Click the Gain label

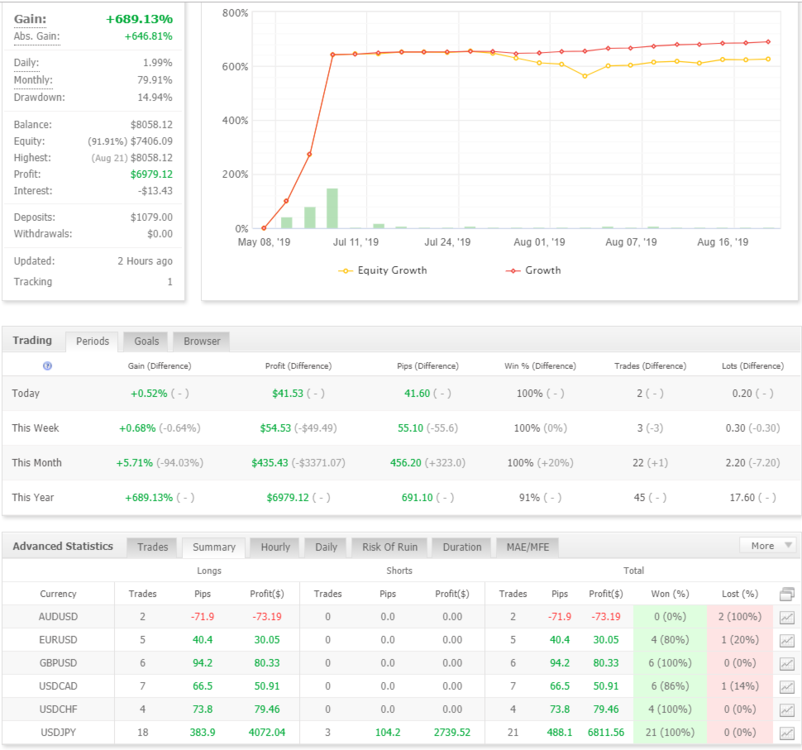30,19
